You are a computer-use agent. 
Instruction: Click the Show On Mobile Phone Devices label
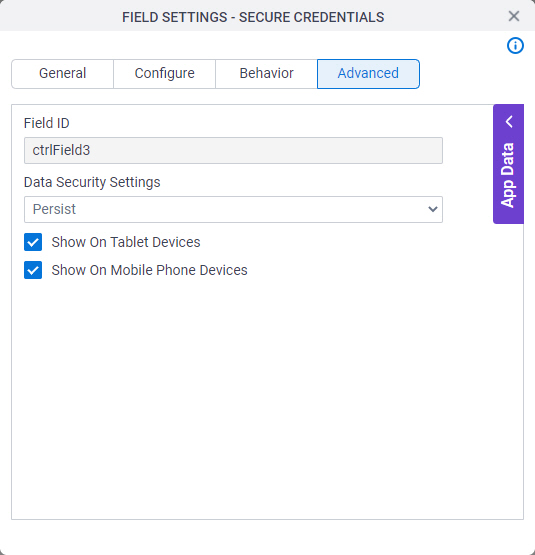(x=149, y=270)
